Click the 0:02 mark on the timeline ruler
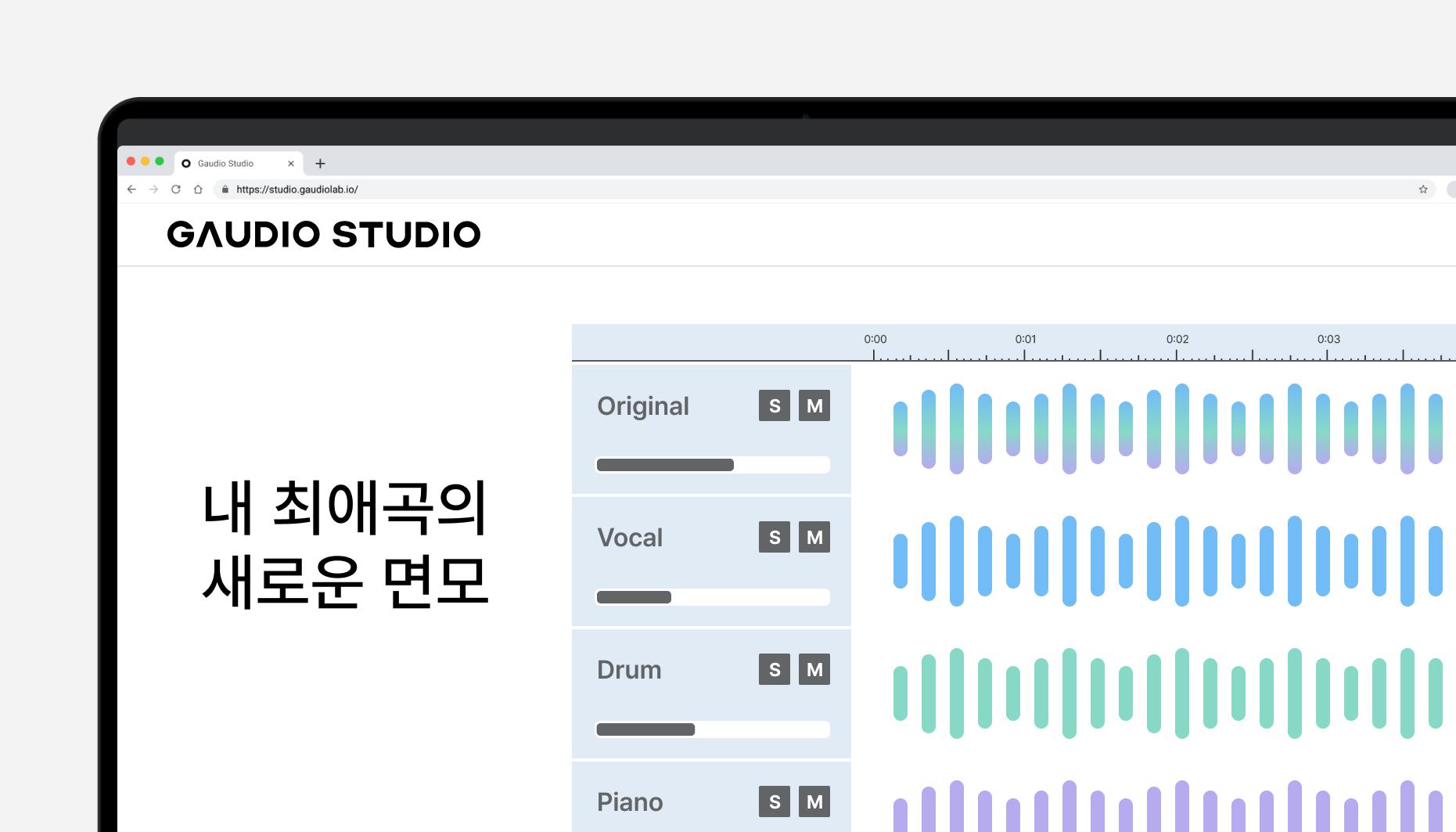This screenshot has height=832, width=1456. click(x=1178, y=339)
